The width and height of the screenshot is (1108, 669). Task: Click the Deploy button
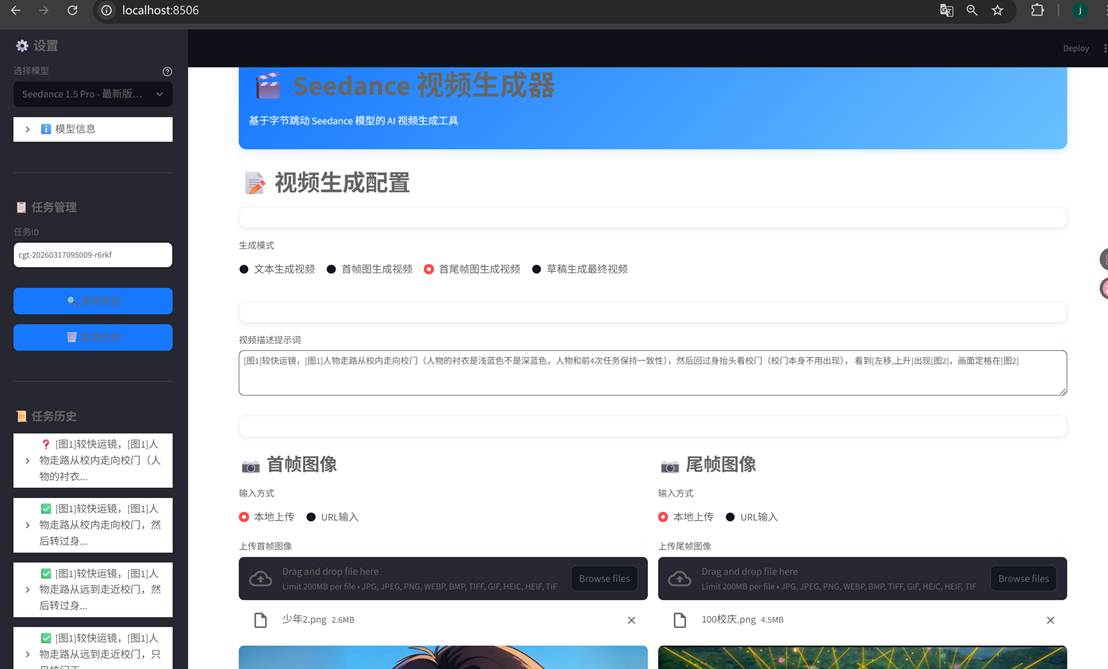[1075, 48]
